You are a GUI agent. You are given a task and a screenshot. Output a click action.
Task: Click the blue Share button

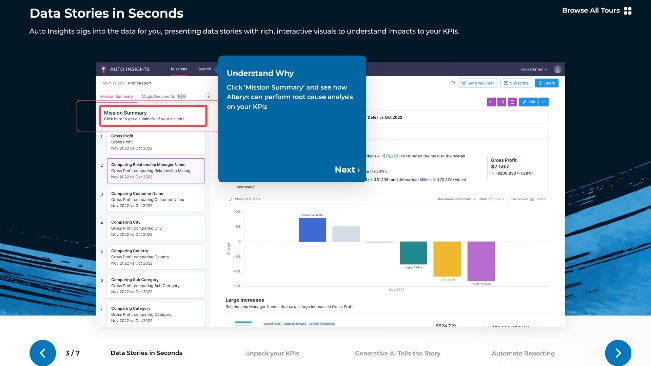[x=546, y=83]
